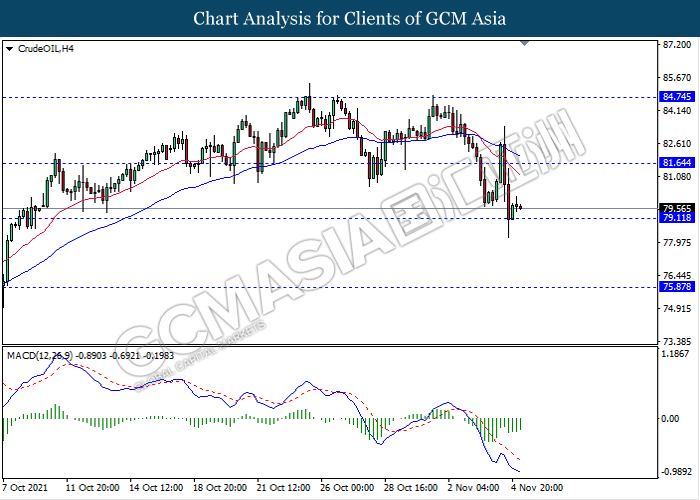700x500 pixels.
Task: Click the 81.644 level price label
Action: (677, 162)
